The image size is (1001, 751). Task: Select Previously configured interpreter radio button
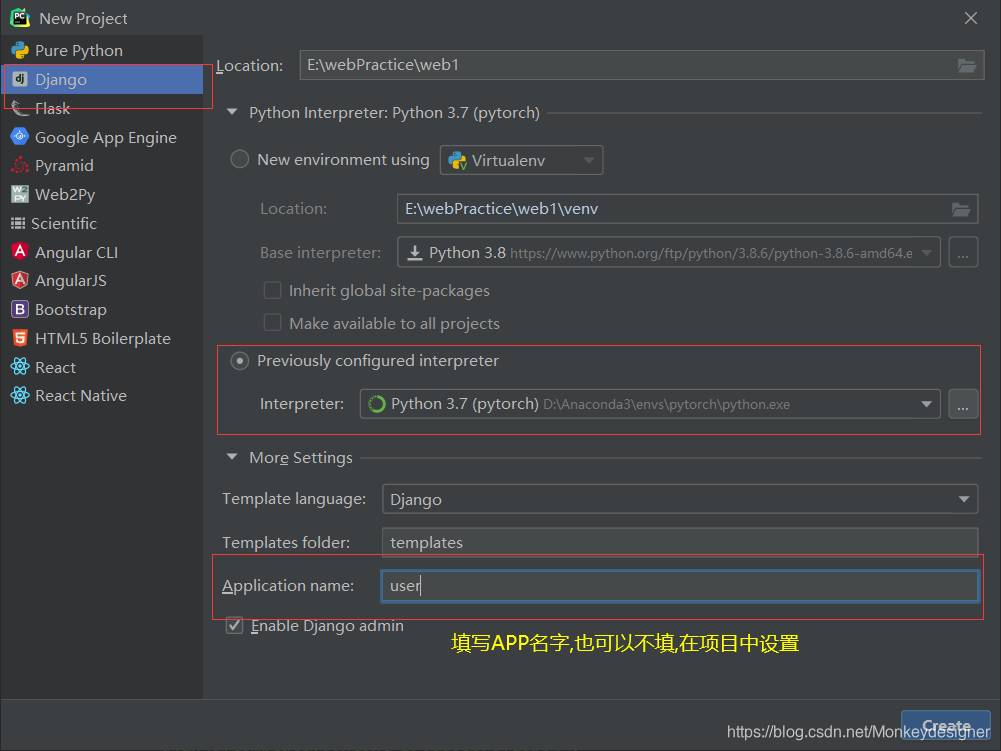pyautogui.click(x=239, y=361)
